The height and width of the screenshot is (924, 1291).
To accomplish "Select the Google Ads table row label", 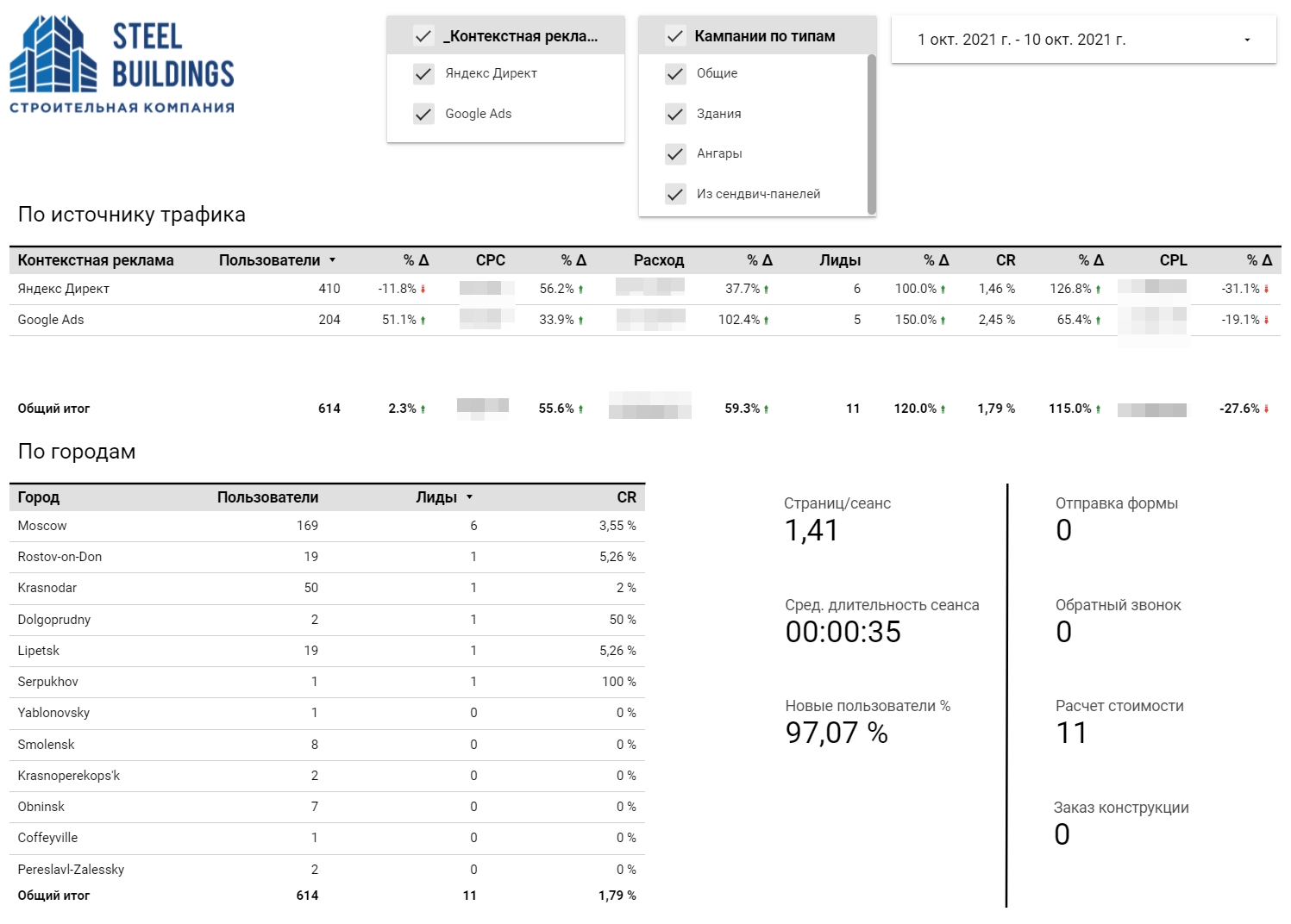I will tap(51, 320).
